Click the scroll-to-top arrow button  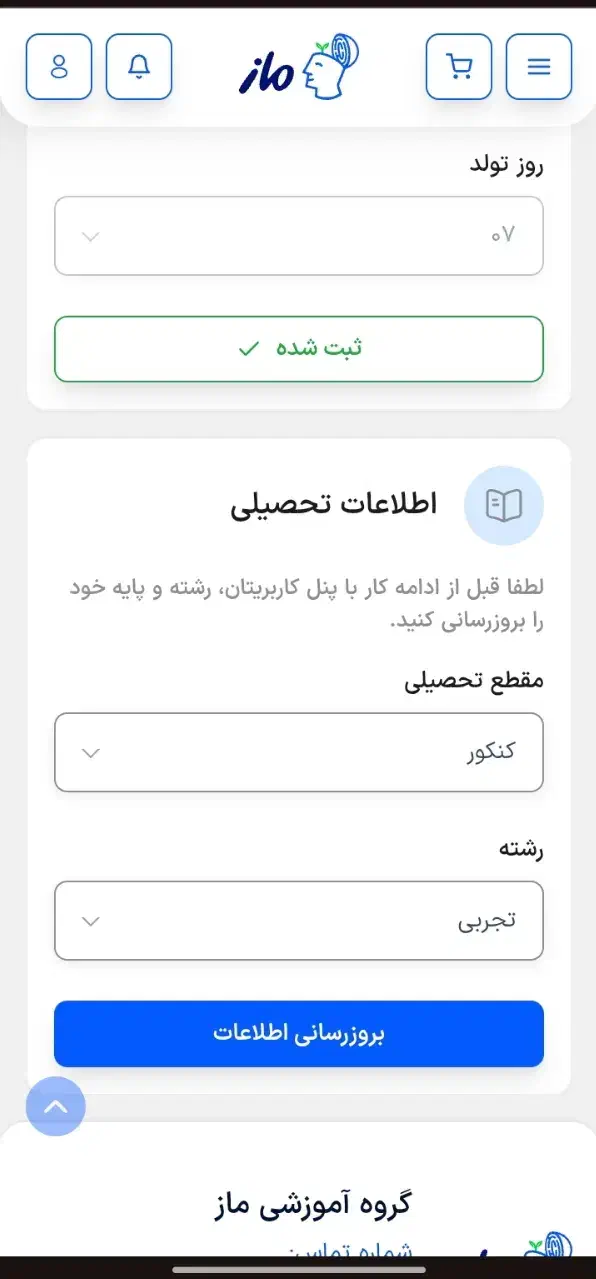(x=56, y=1106)
